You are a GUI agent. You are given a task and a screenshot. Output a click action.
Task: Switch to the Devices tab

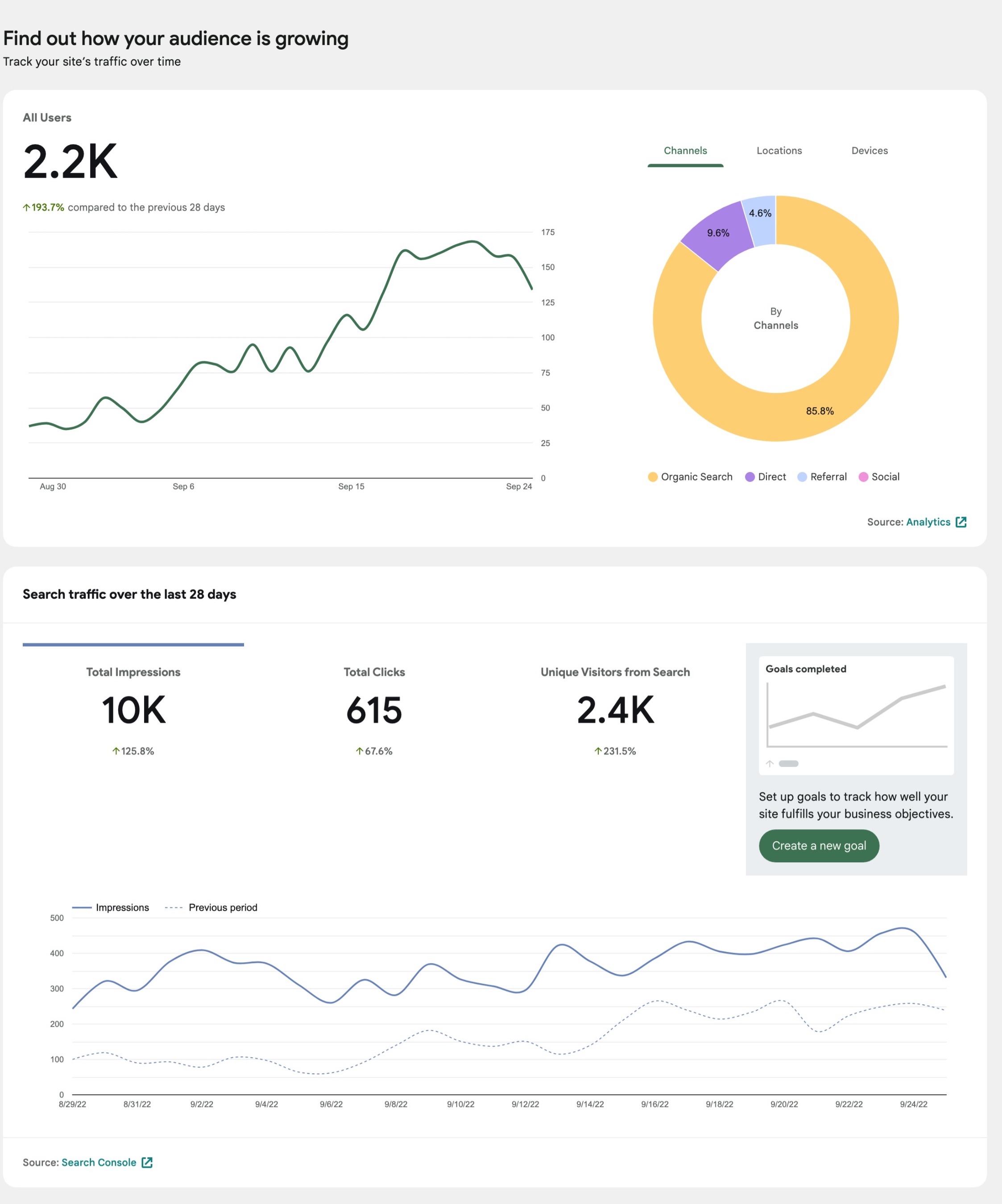(x=869, y=151)
